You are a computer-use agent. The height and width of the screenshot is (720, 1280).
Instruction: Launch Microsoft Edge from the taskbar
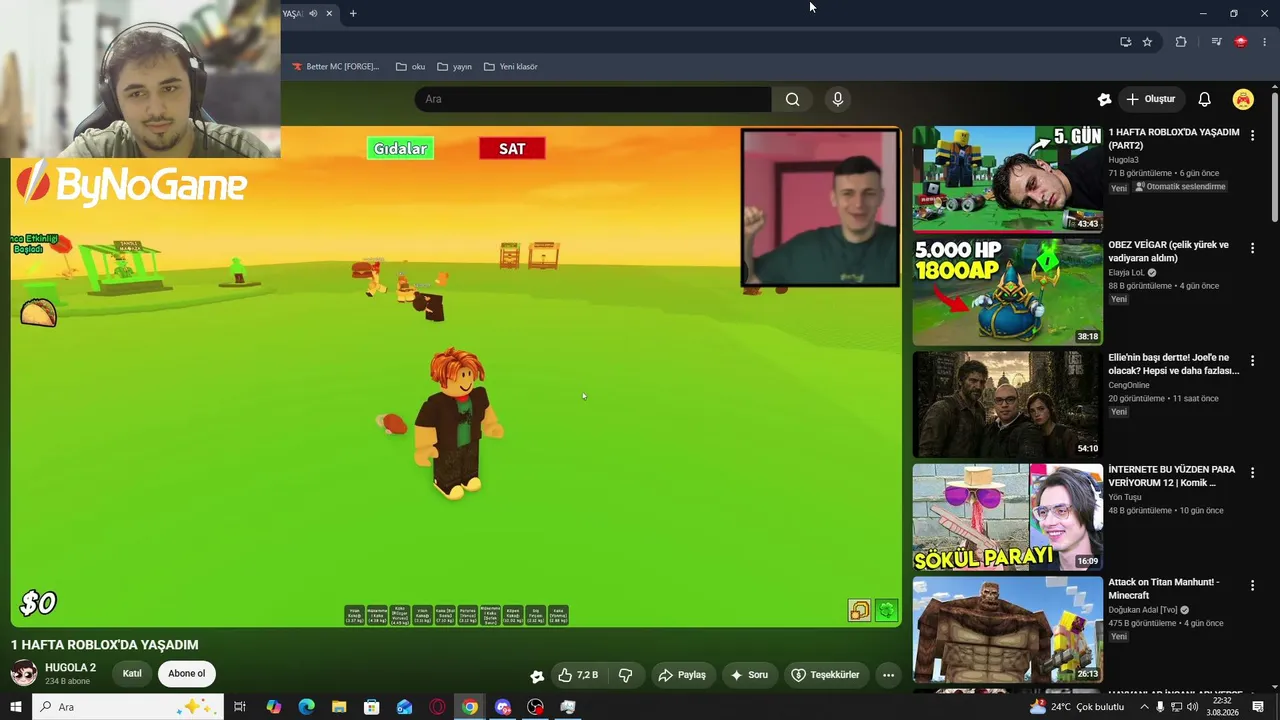(x=306, y=707)
